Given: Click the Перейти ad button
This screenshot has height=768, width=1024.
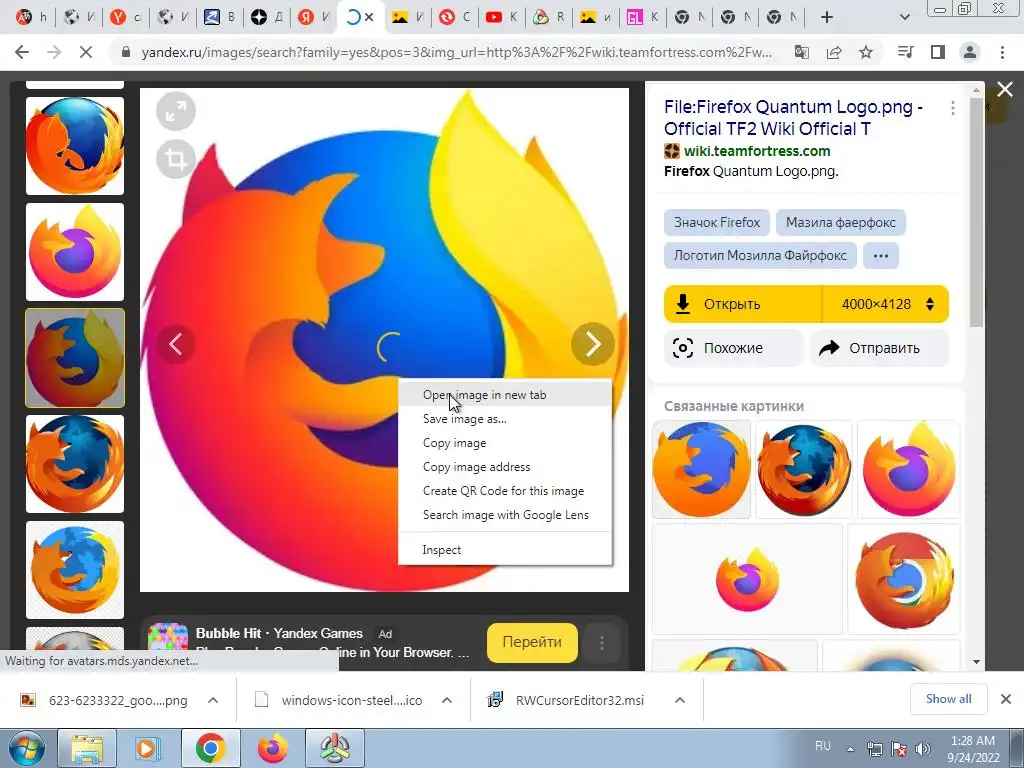Looking at the screenshot, I should (x=532, y=643).
